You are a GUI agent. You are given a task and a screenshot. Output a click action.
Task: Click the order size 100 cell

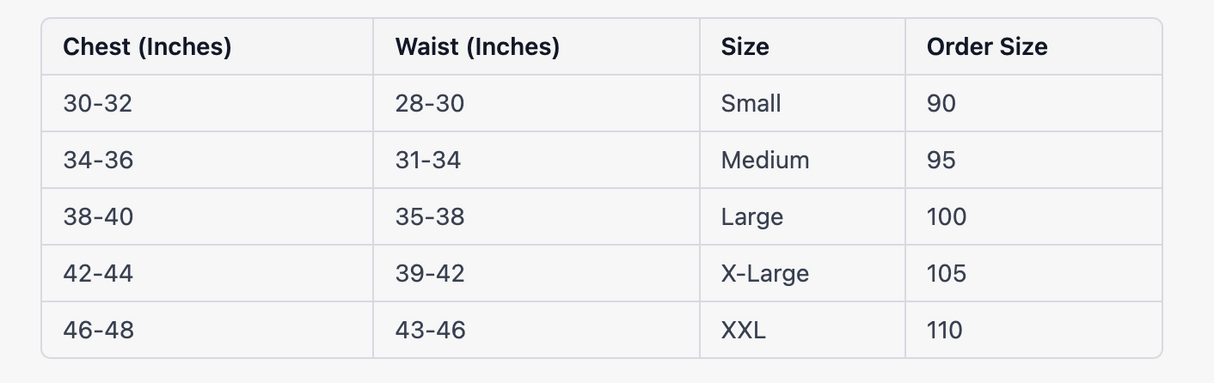[1033, 217]
